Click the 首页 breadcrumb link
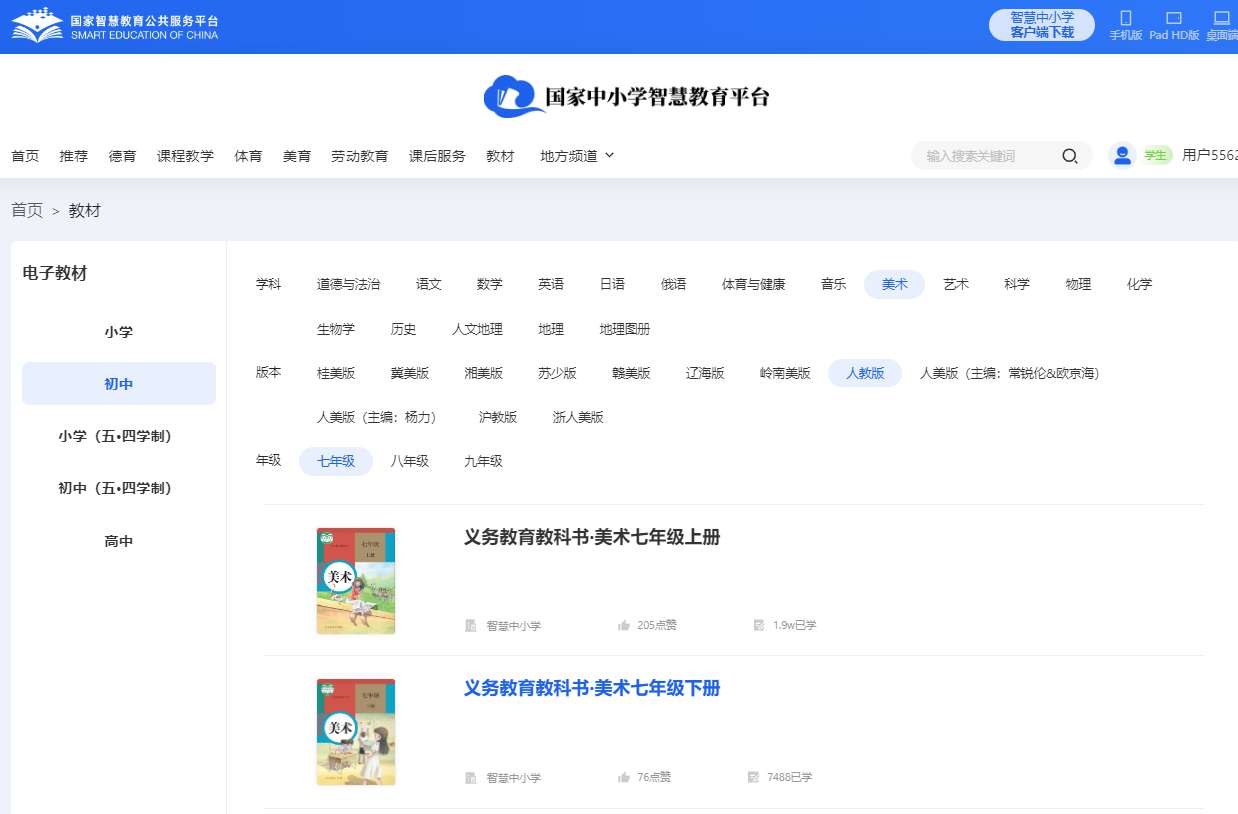 [x=27, y=210]
